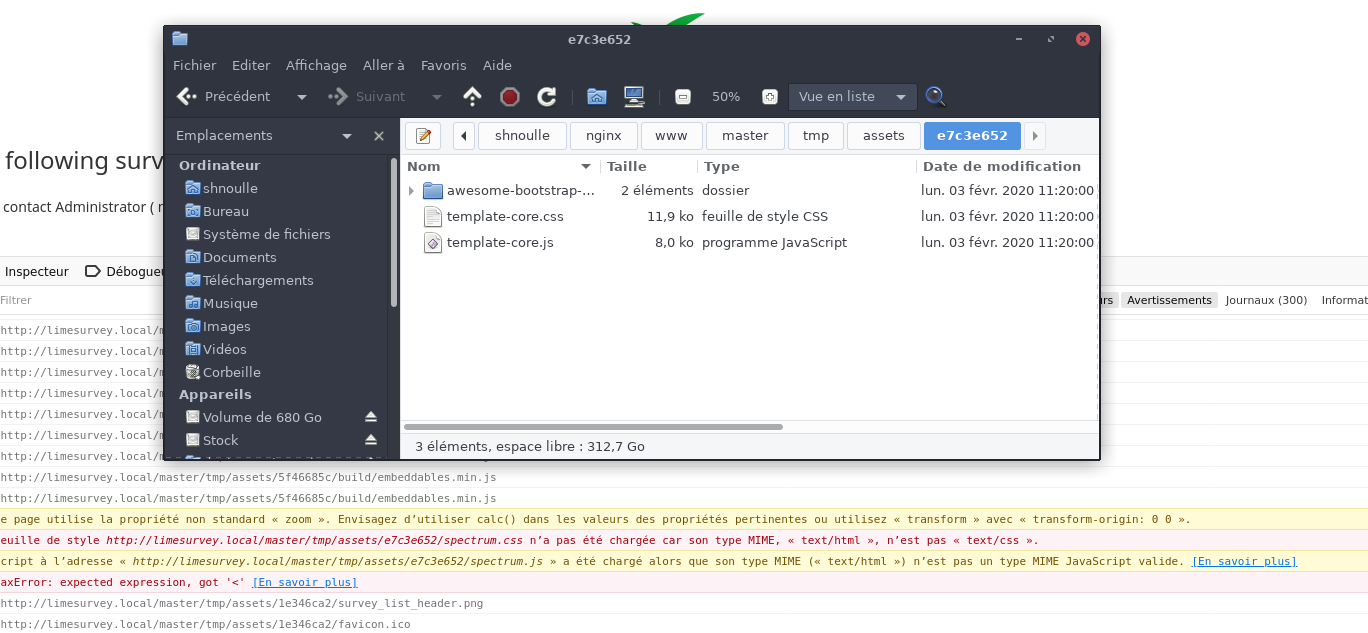Click the computer icon in the toolbar
This screenshot has width=1368, height=633.
coord(633,97)
